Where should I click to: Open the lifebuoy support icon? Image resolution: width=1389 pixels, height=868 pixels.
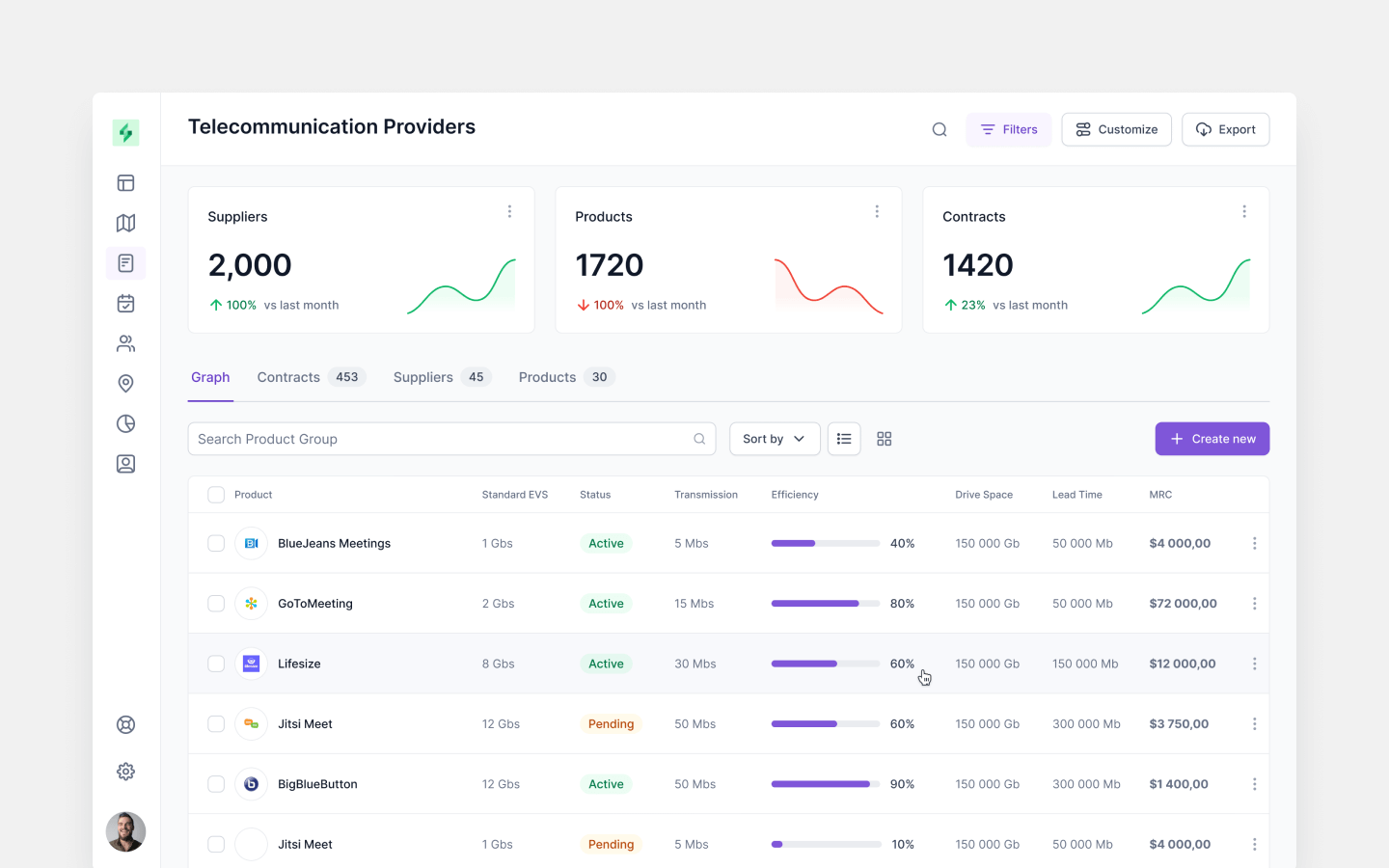point(125,725)
